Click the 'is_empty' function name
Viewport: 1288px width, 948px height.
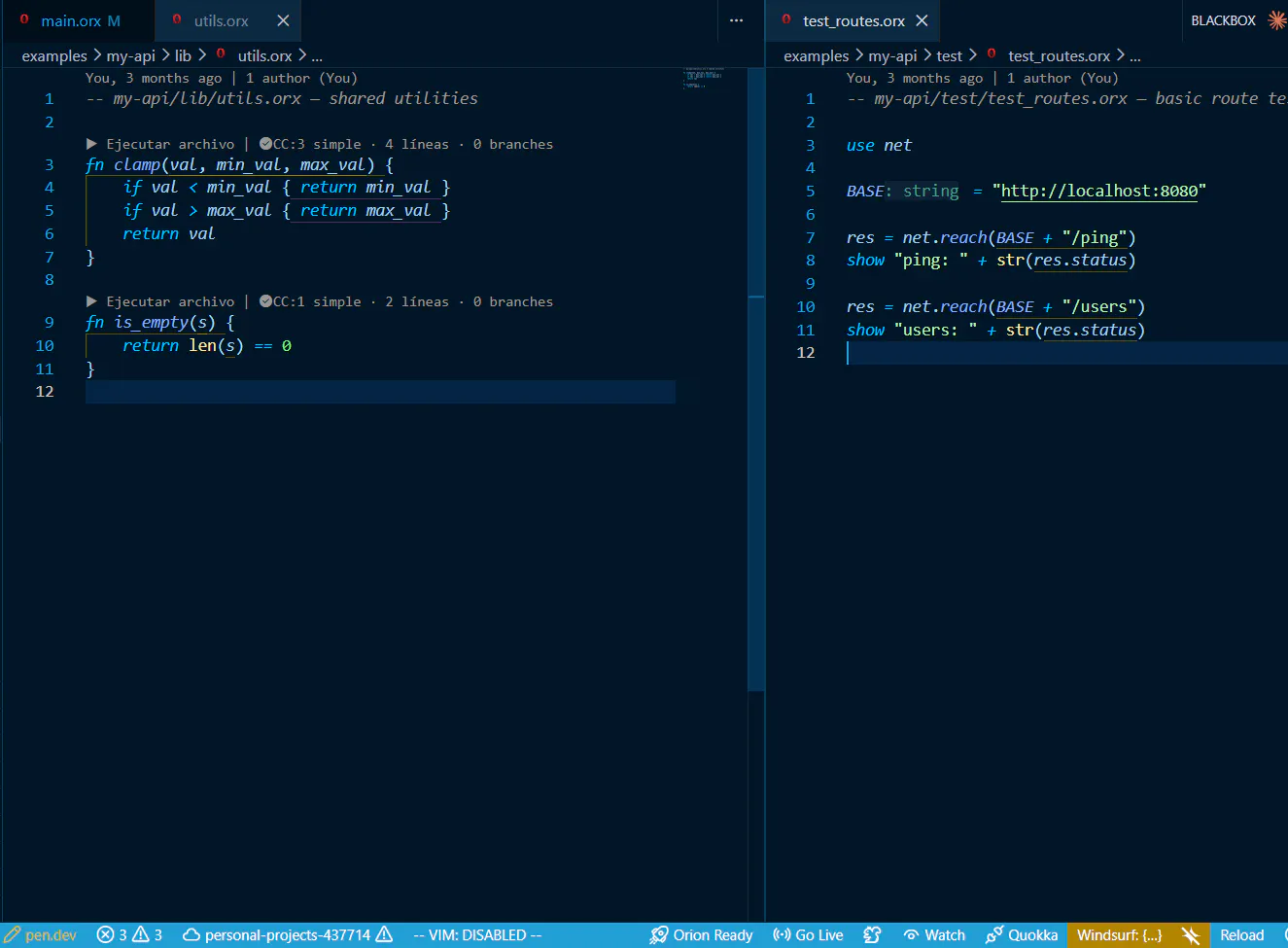point(151,323)
